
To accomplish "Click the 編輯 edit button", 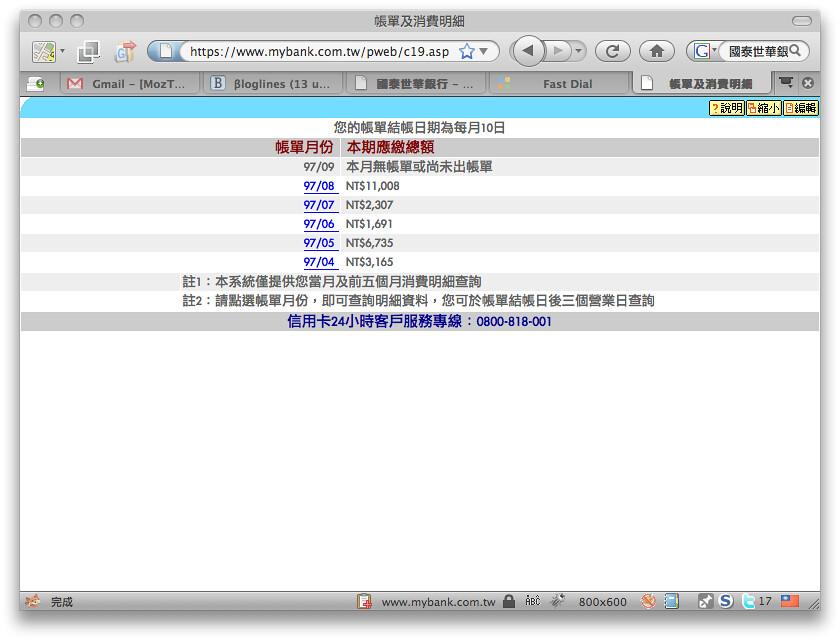I will 800,108.
